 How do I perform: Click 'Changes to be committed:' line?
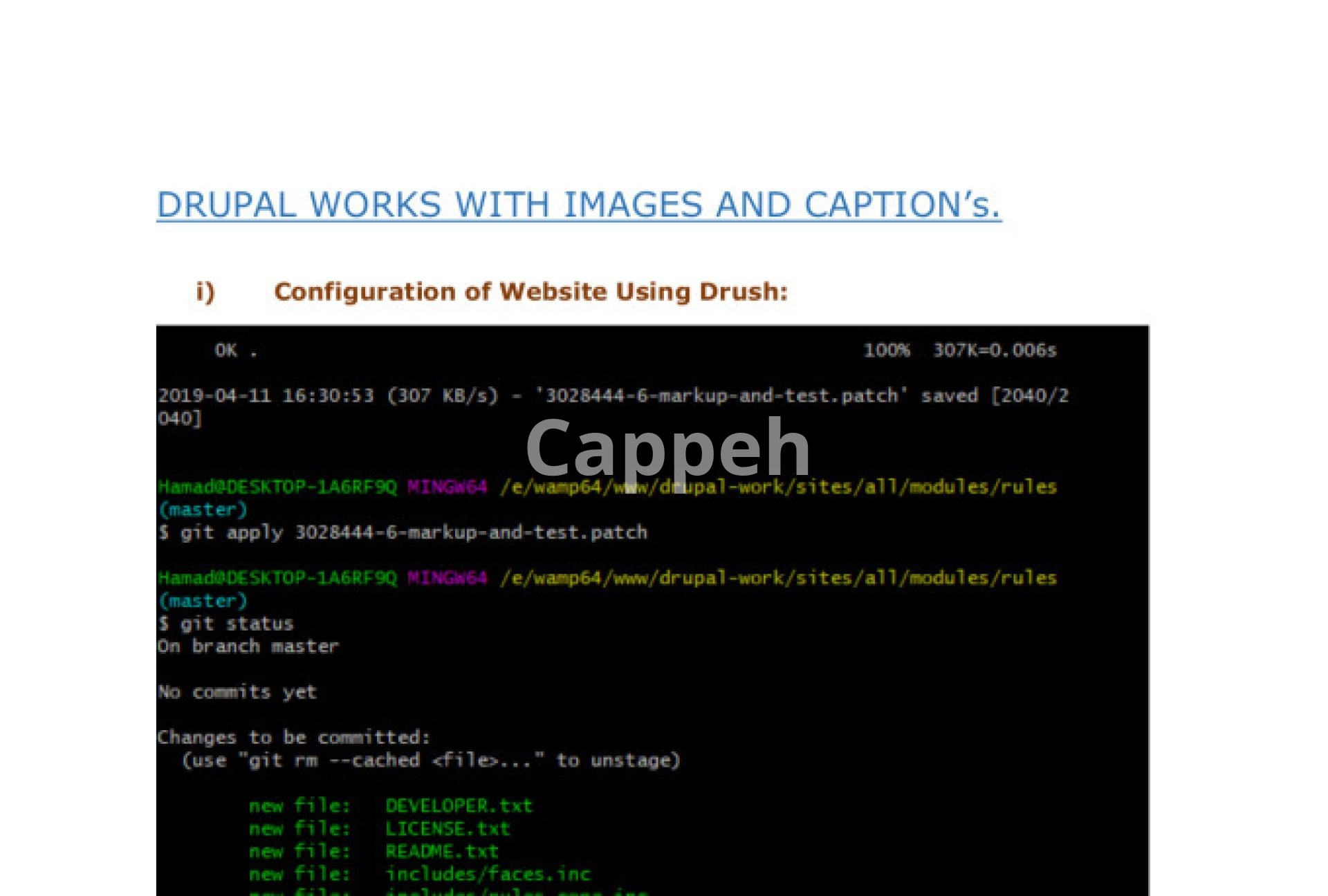[293, 738]
